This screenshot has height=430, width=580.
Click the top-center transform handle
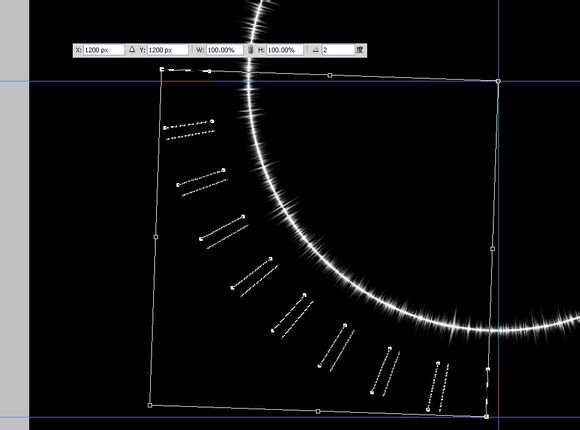[330, 75]
